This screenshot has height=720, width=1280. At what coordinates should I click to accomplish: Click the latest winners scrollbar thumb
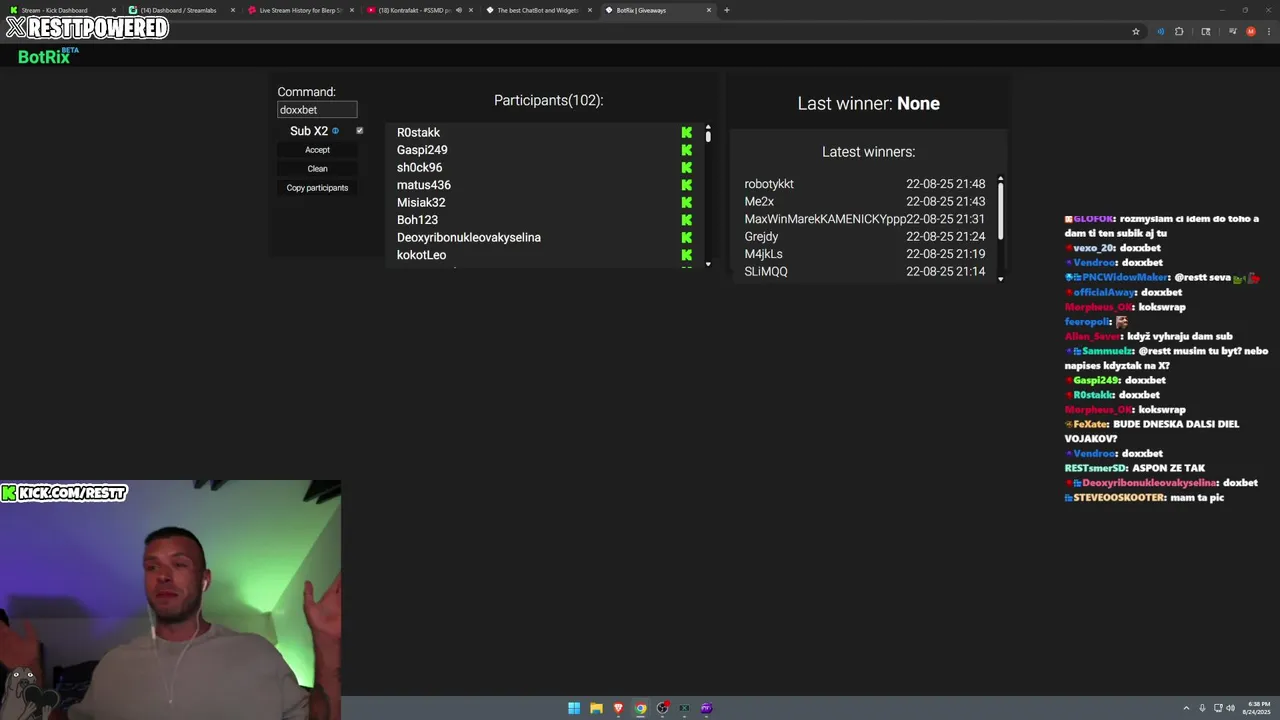[1000, 210]
